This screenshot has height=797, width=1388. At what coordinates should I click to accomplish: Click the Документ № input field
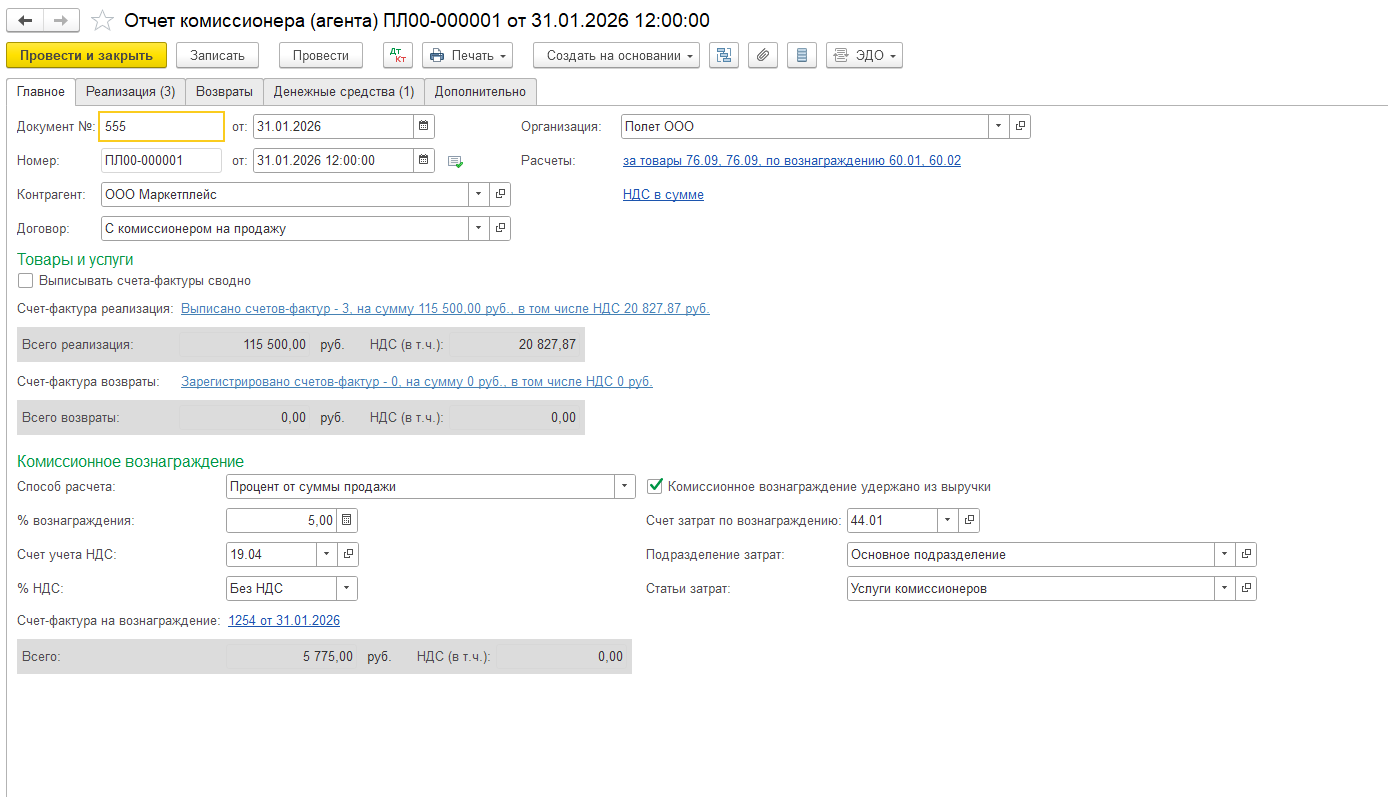[x=160, y=127]
